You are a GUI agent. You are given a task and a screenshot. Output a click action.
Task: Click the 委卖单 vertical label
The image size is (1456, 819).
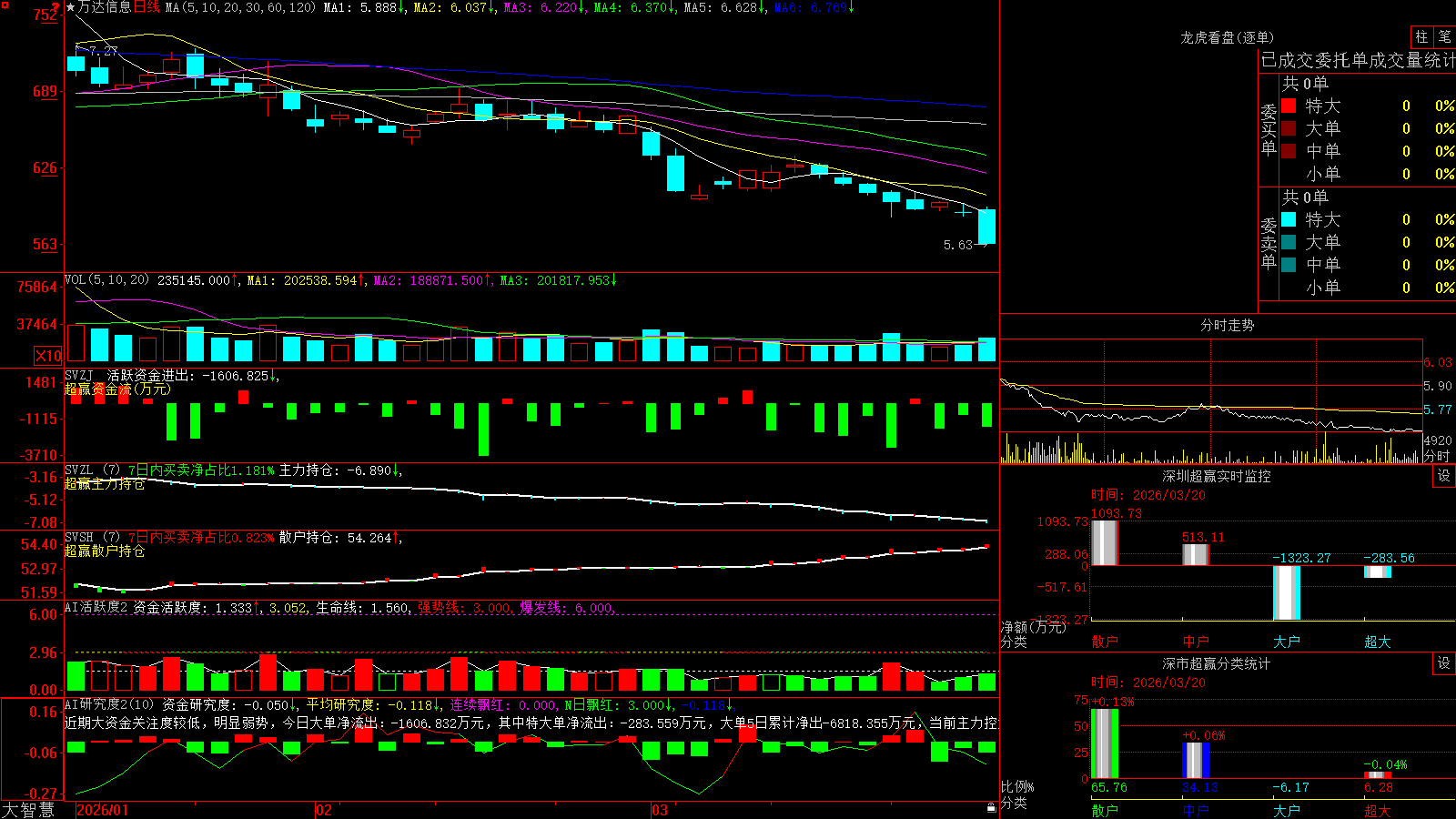click(x=1269, y=243)
